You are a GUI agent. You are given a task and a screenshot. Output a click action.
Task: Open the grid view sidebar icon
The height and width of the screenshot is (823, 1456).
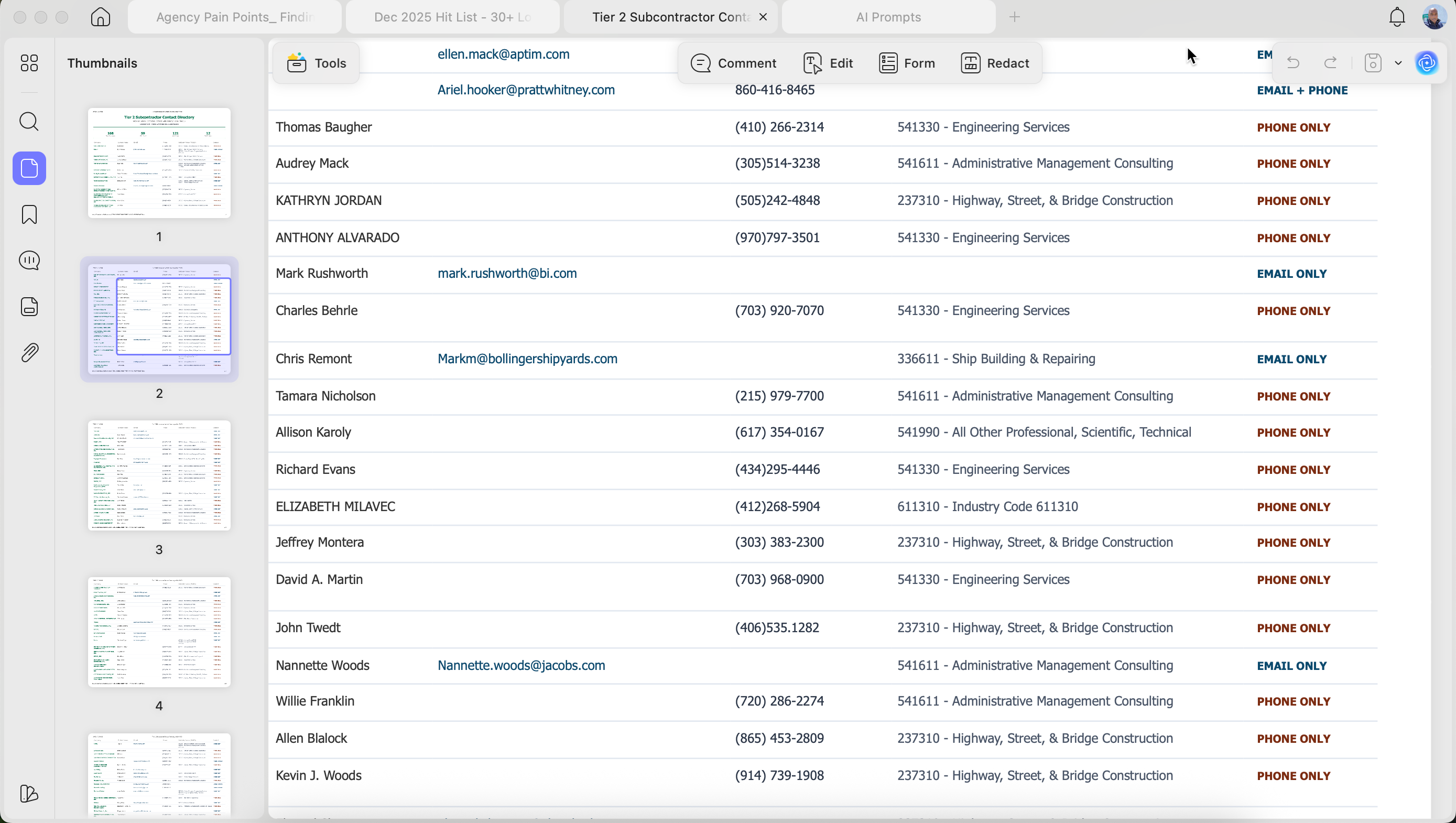pos(29,63)
